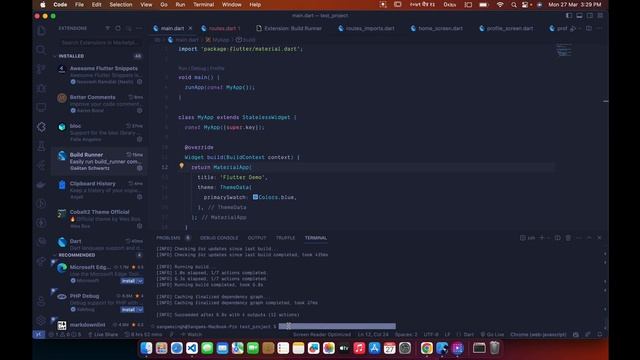Click Go Live in the status bar

(x=492, y=334)
